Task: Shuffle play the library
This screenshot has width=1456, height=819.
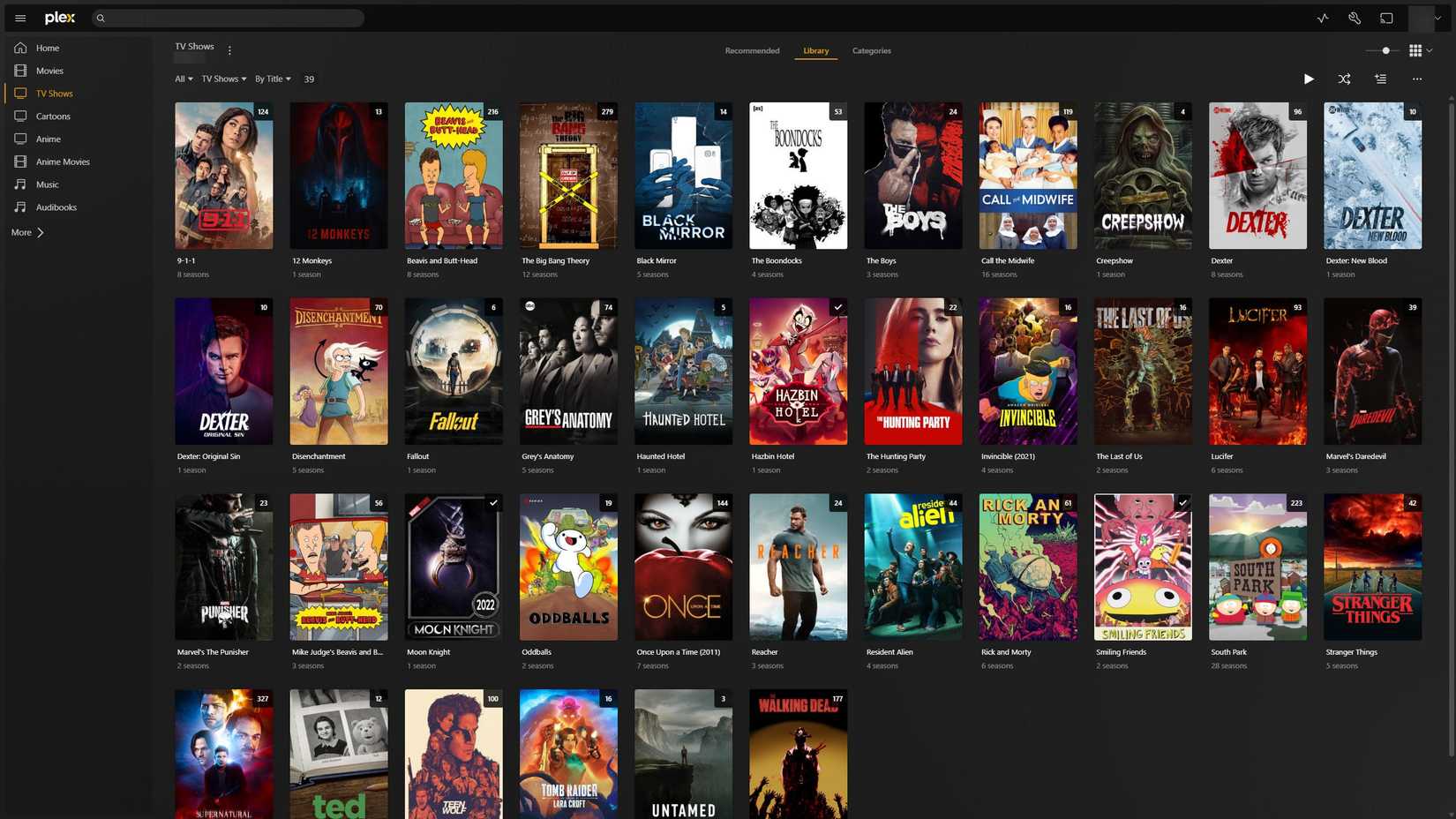Action: (1344, 79)
